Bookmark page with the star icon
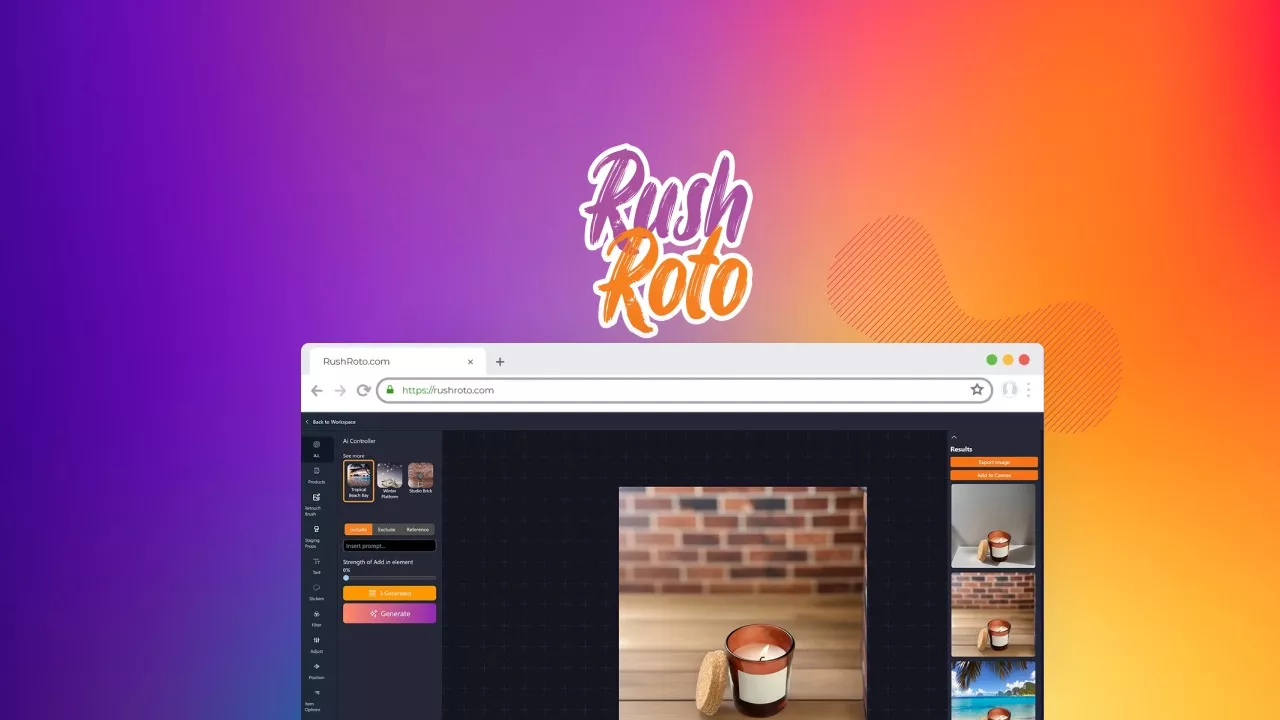 977,390
